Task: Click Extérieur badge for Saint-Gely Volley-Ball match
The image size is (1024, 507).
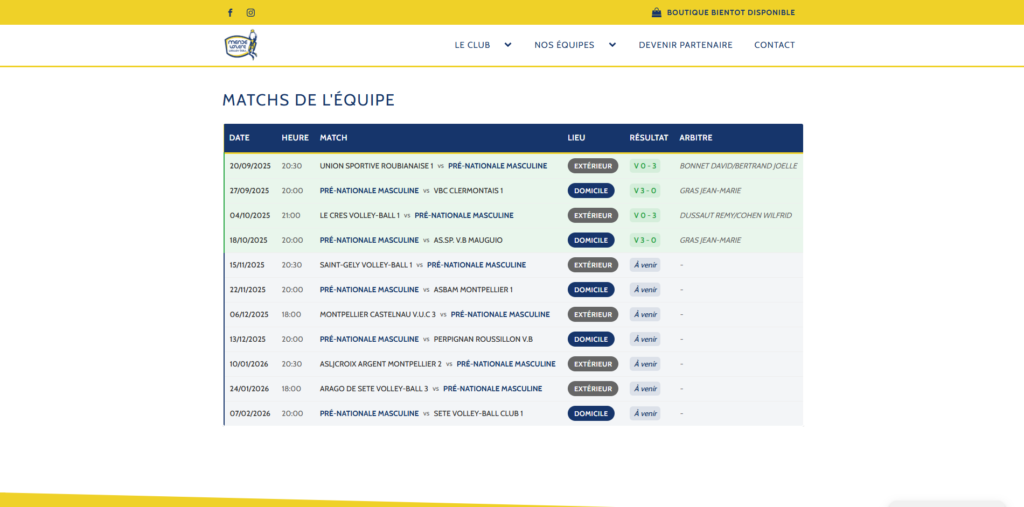Action: (593, 265)
